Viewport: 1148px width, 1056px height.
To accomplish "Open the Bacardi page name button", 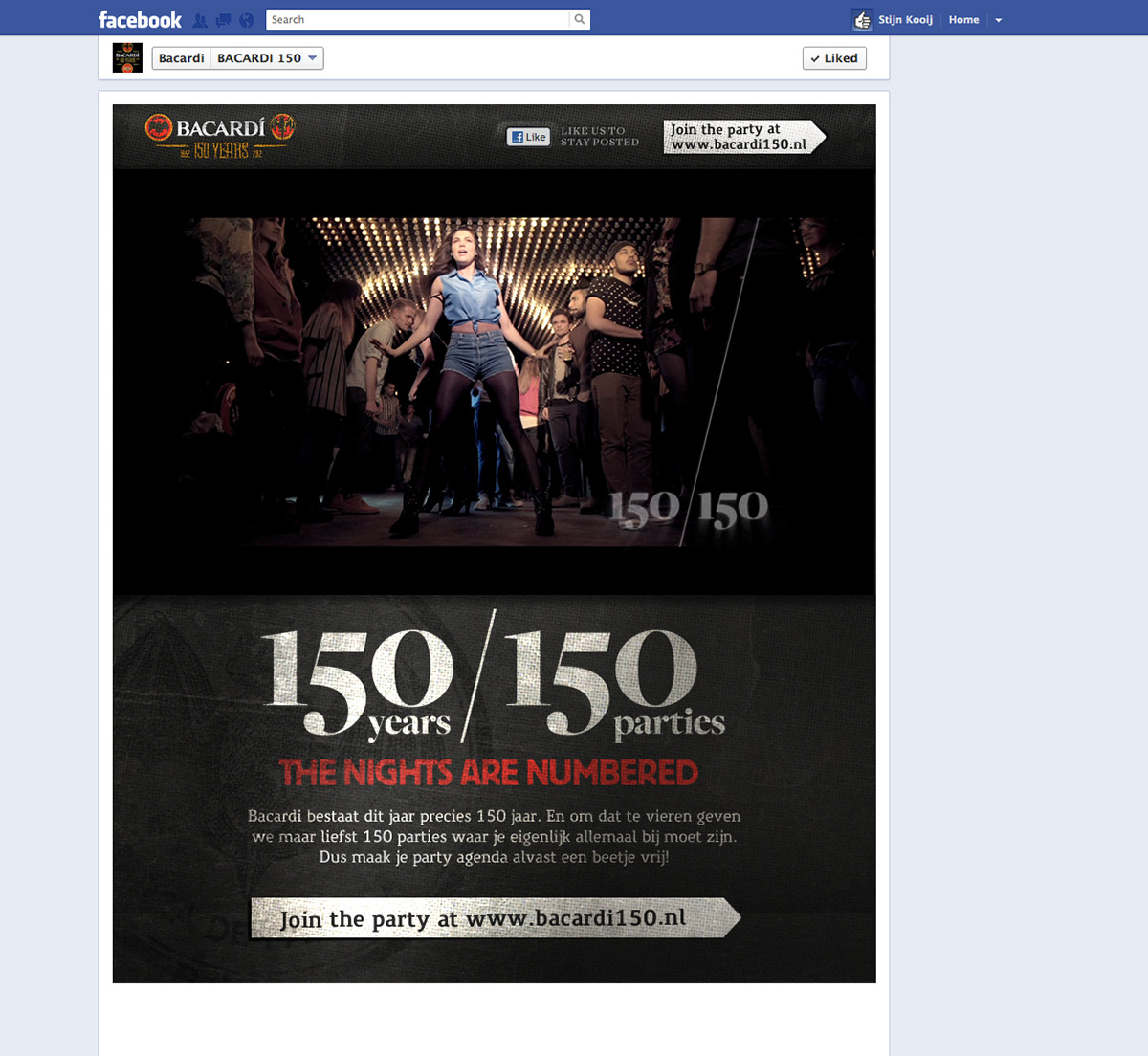I will tap(182, 58).
